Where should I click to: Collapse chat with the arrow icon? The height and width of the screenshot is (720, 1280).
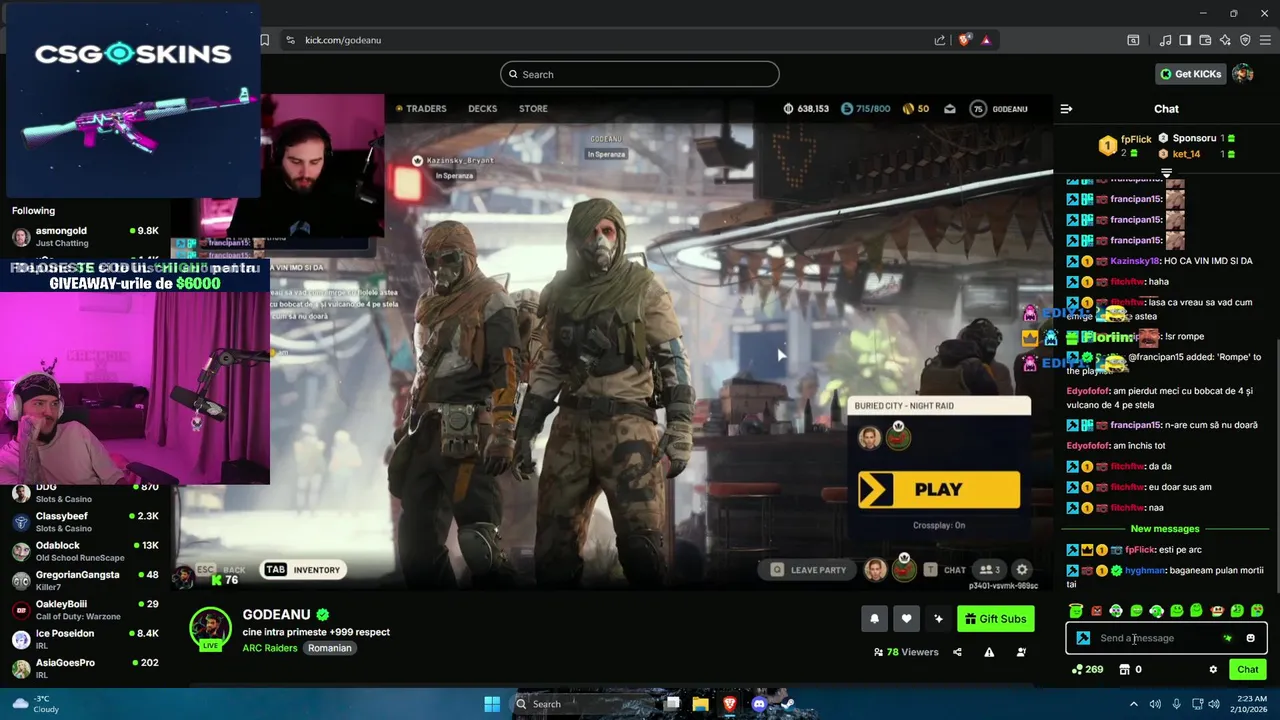(1066, 108)
